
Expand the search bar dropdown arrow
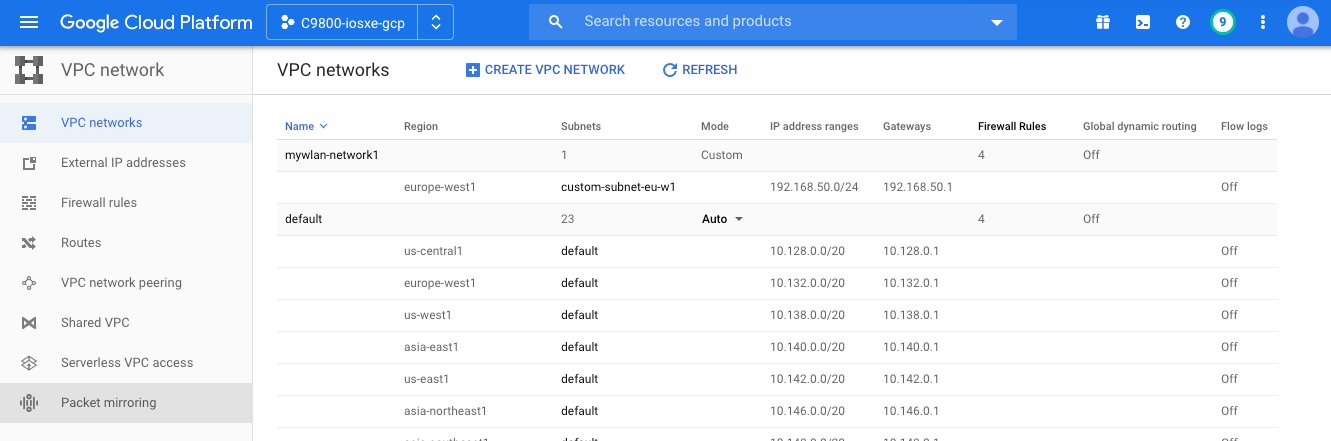click(996, 22)
